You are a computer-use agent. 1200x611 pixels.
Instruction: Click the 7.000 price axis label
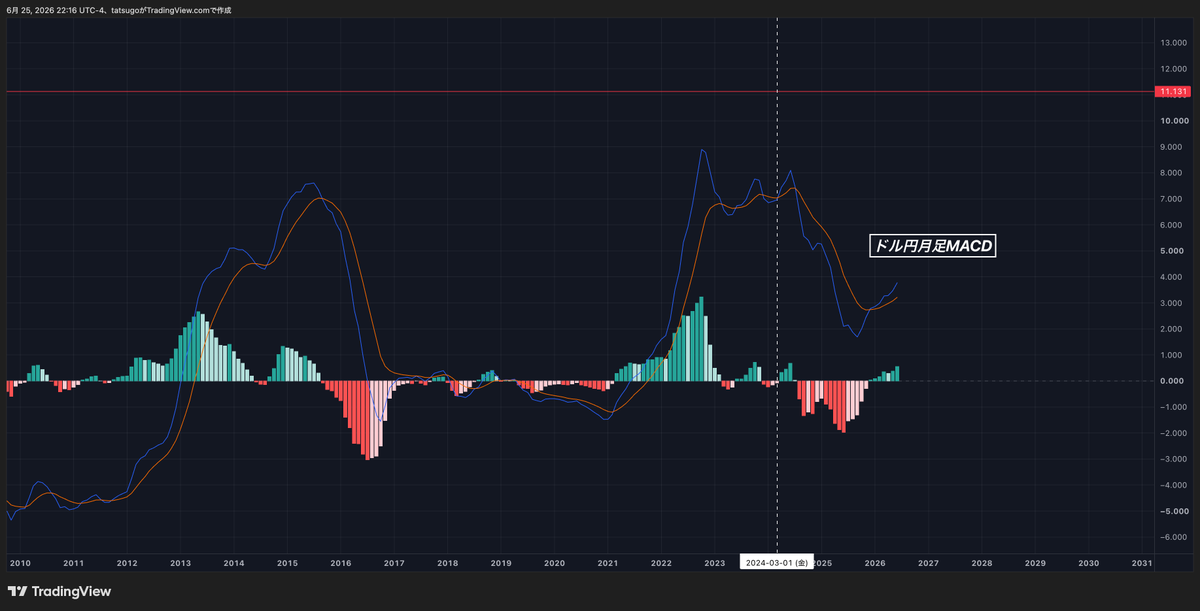tap(1172, 198)
